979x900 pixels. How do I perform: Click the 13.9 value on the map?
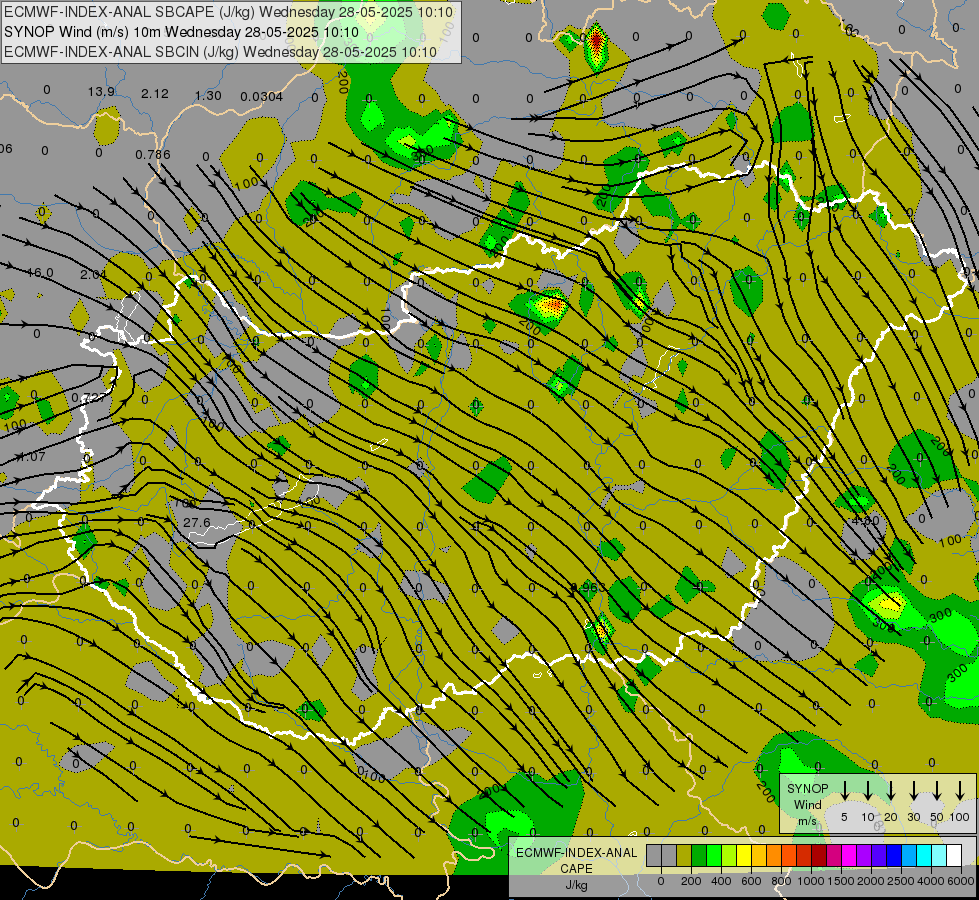[x=101, y=92]
